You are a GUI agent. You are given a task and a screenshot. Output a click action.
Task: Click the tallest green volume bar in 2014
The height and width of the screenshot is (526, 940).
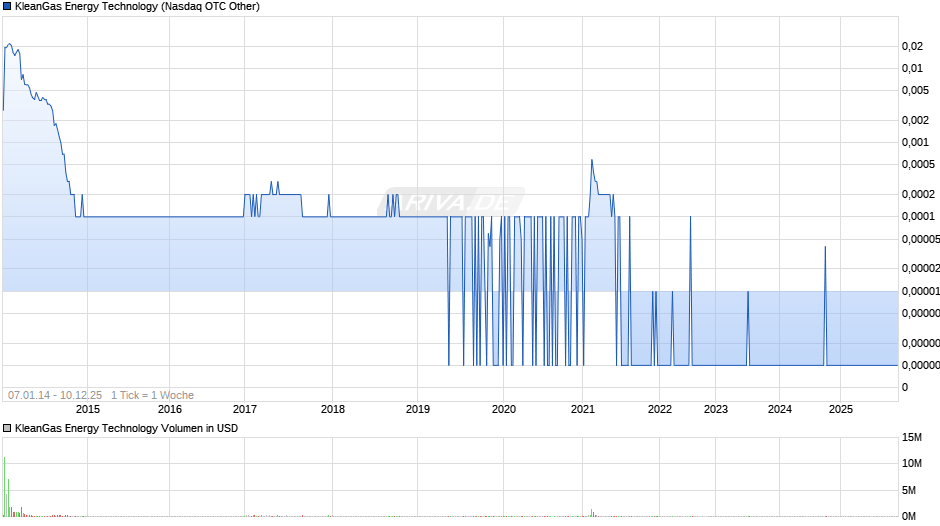(4, 486)
